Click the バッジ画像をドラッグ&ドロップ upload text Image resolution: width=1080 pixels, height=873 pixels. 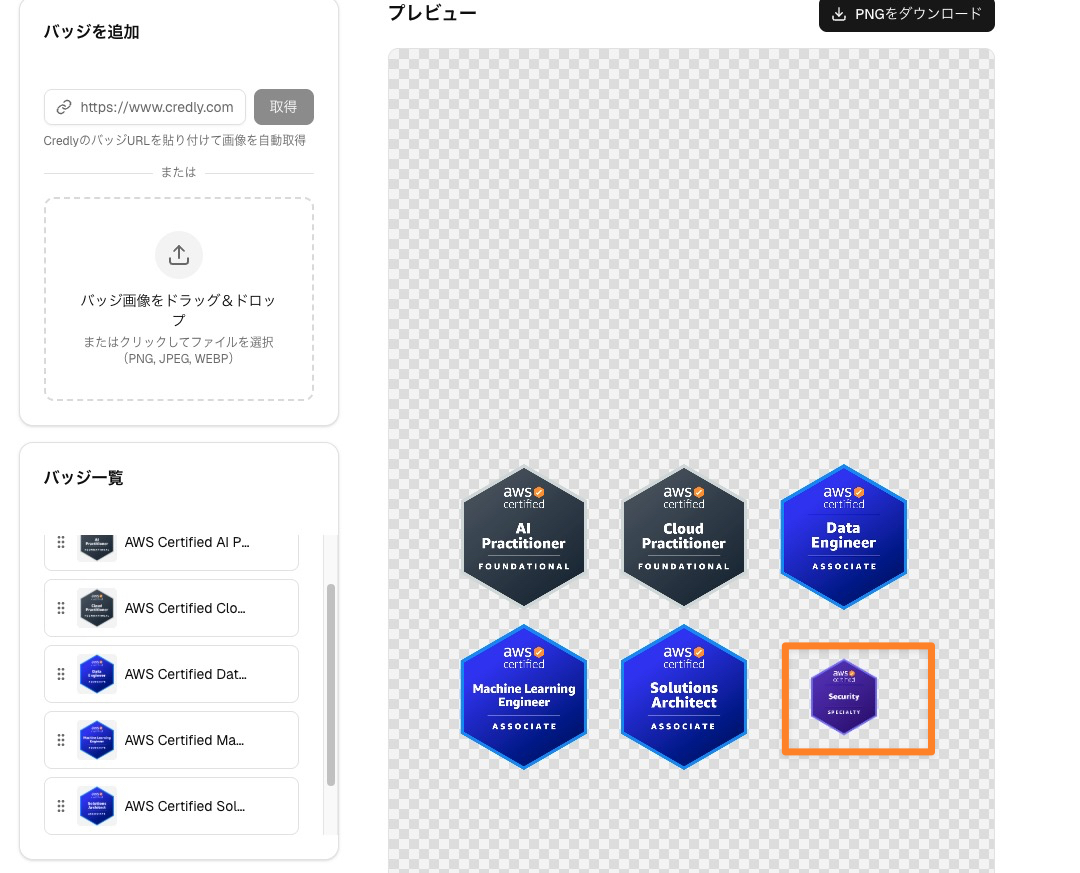pyautogui.click(x=178, y=309)
